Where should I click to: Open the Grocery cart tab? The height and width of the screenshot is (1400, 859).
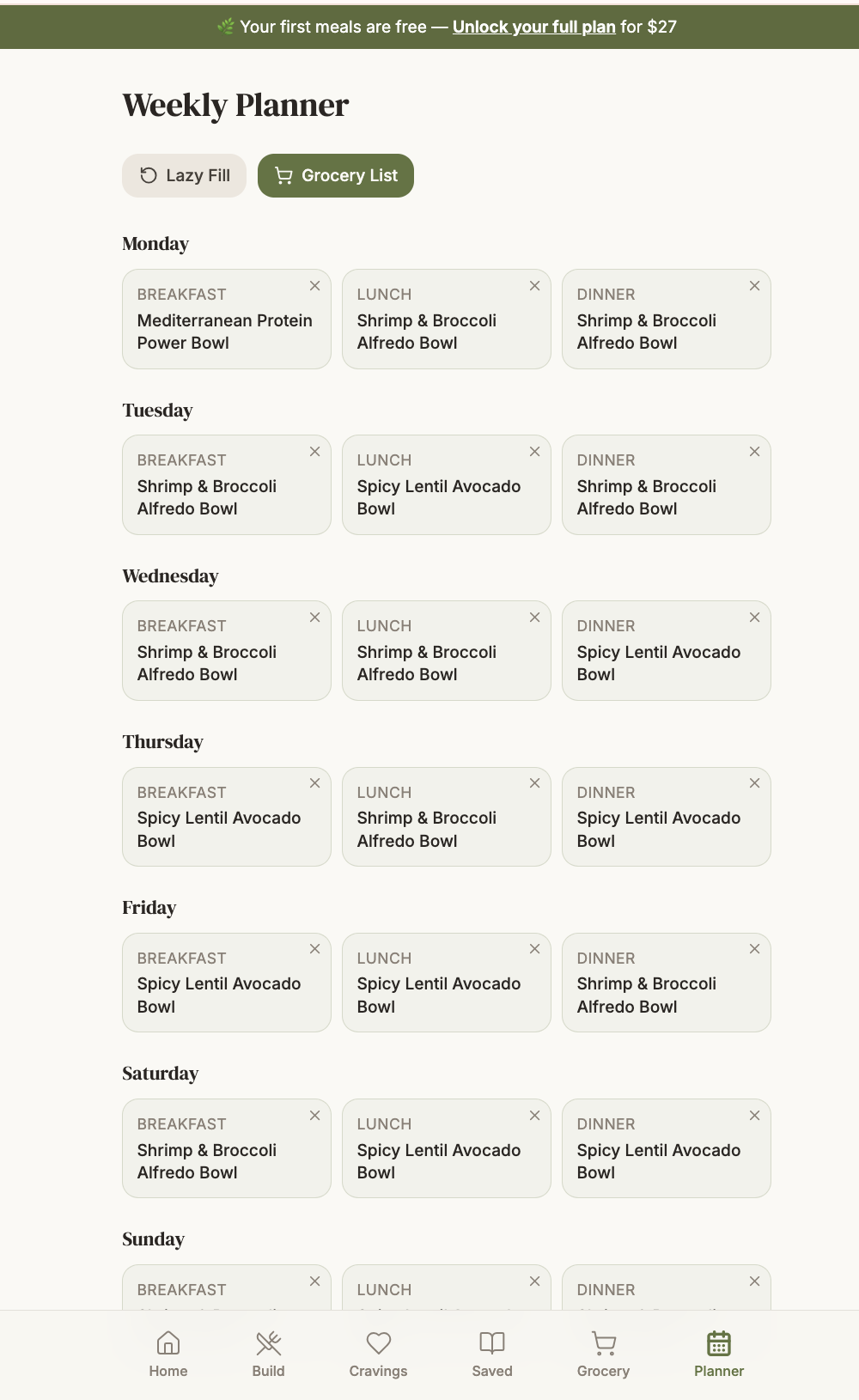[x=604, y=1354]
